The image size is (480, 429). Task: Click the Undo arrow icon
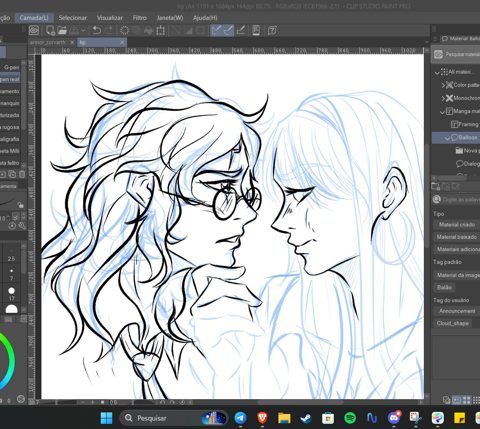pos(96,30)
